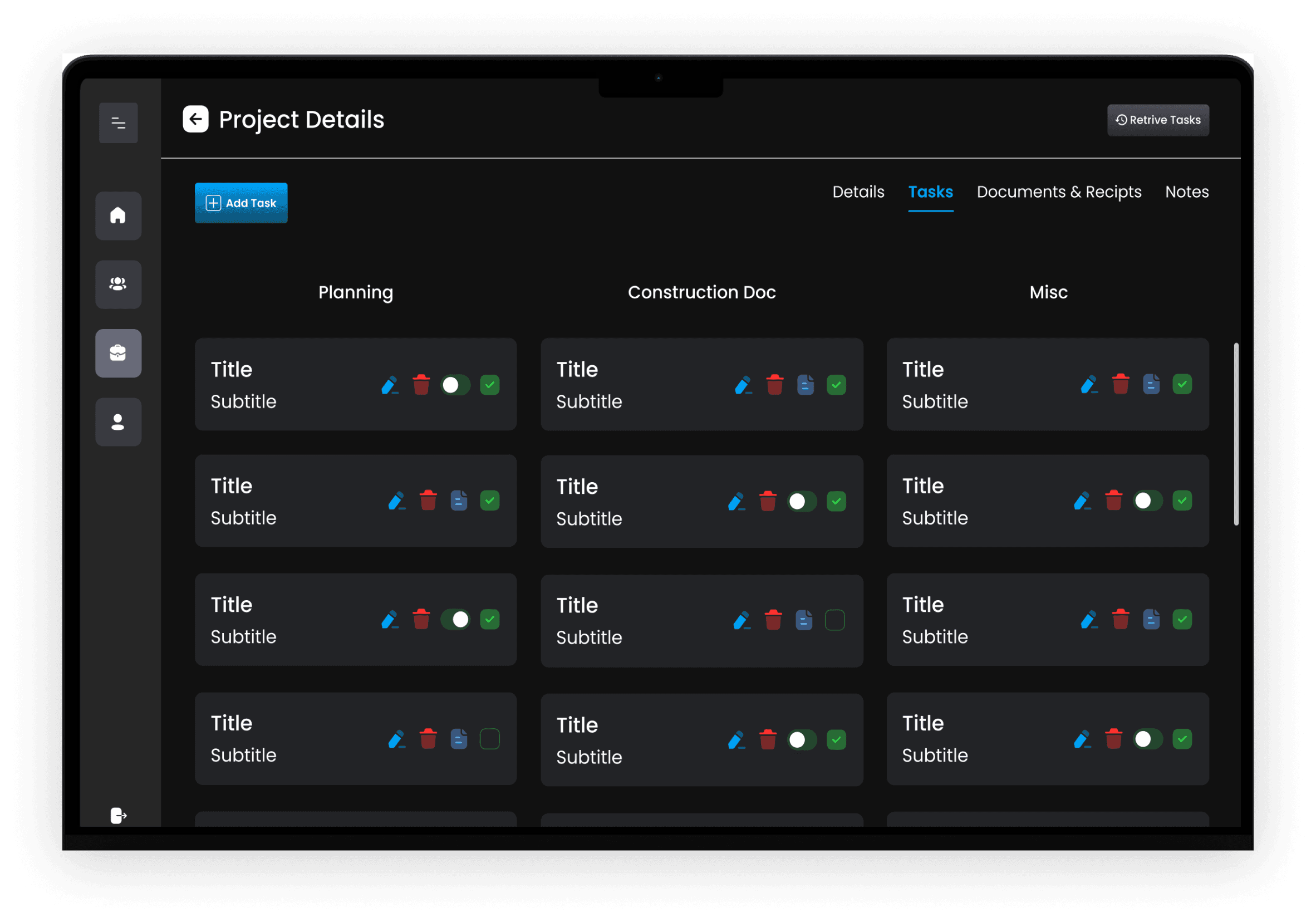
Task: Open the user profile sidebar icon
Action: pyautogui.click(x=118, y=422)
